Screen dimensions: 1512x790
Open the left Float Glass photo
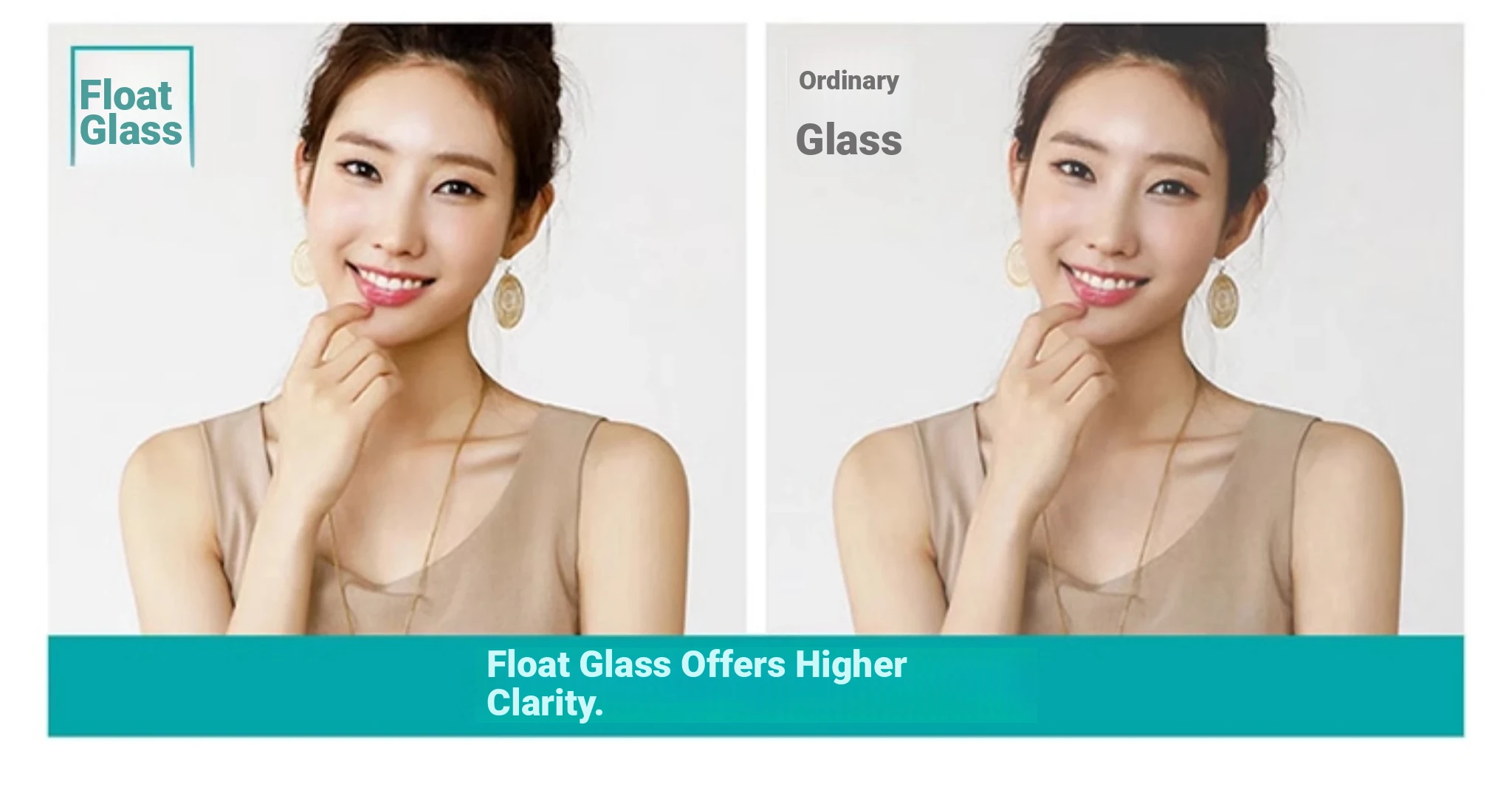pos(397,329)
